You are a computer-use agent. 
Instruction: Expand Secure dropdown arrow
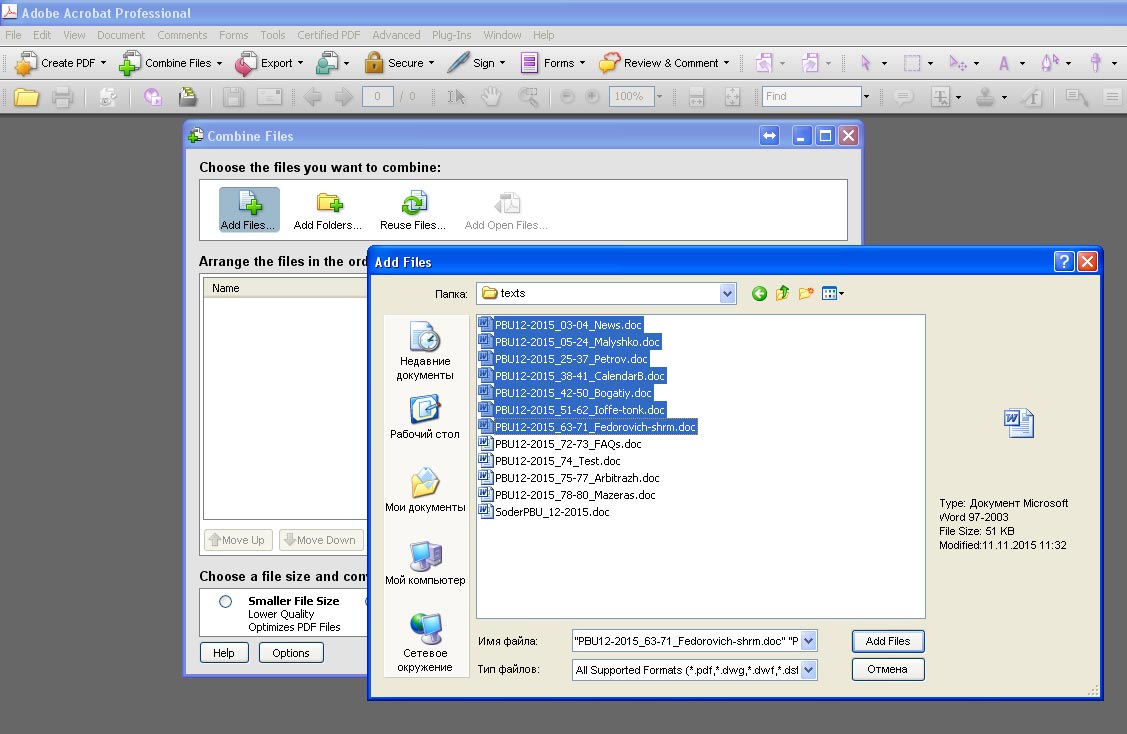click(431, 63)
